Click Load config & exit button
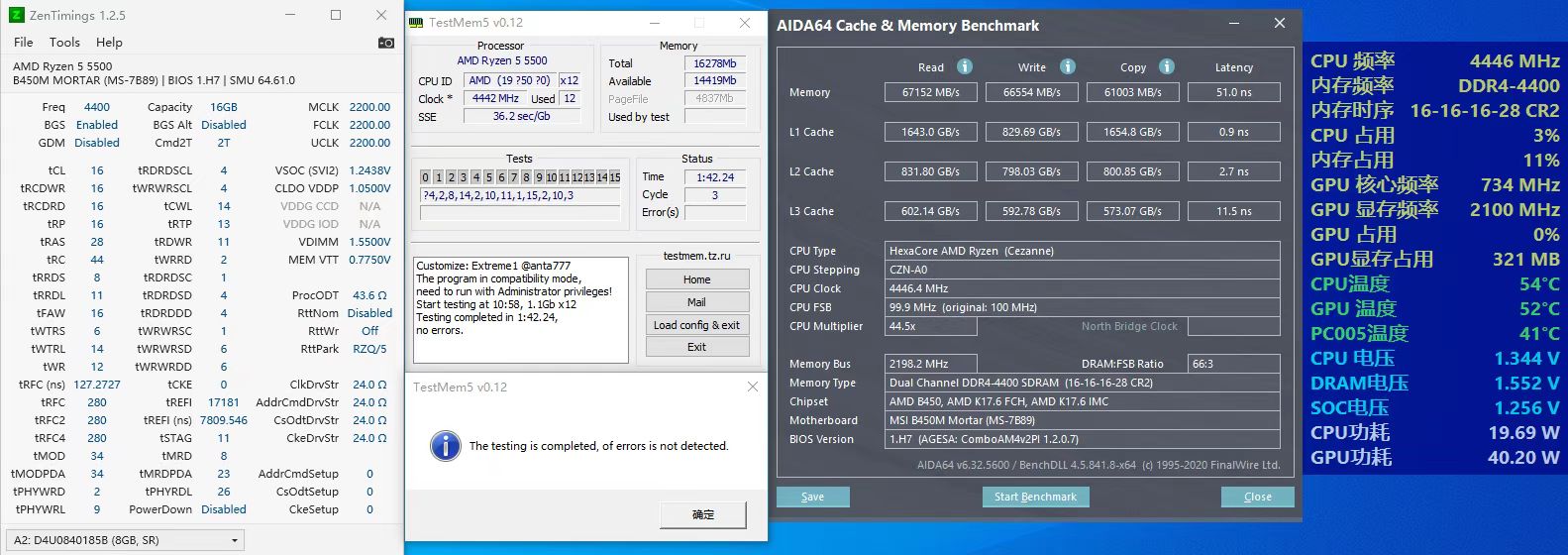 [x=697, y=325]
